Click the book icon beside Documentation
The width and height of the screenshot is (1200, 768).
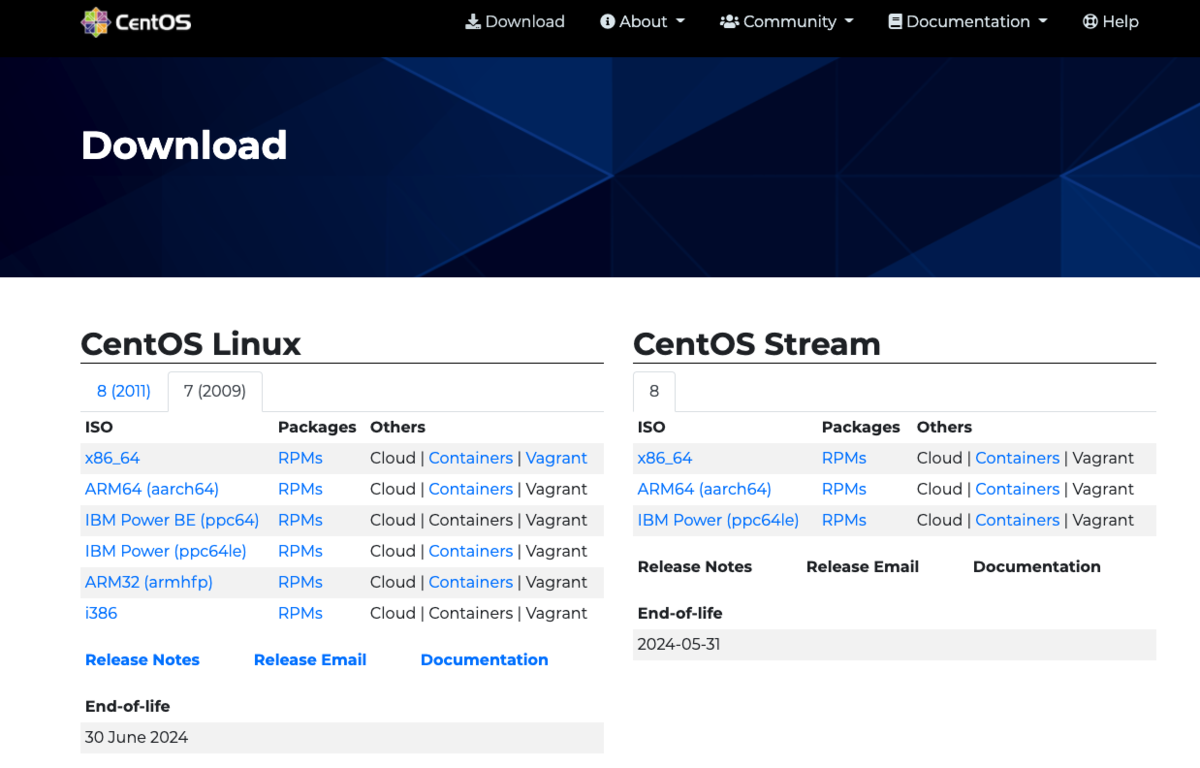[x=895, y=22]
